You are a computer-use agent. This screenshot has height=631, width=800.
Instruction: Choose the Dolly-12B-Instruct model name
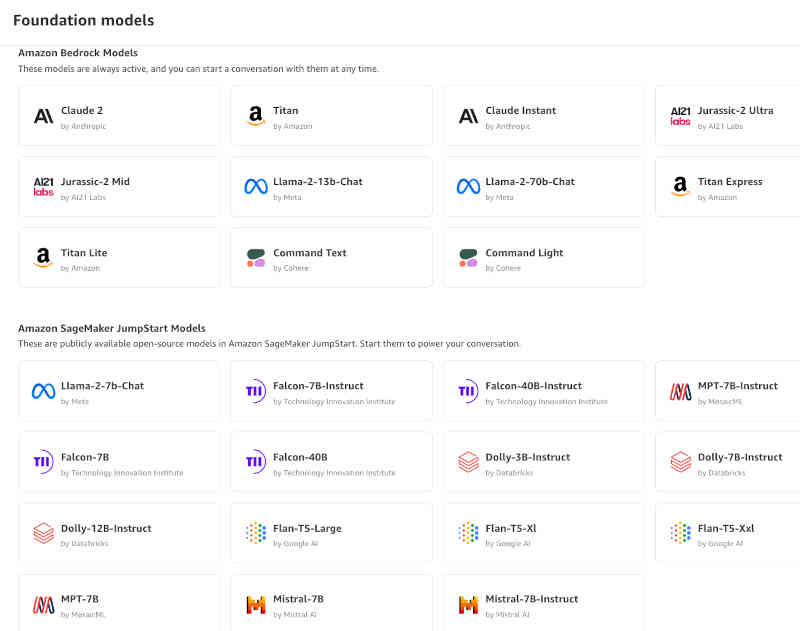click(106, 528)
